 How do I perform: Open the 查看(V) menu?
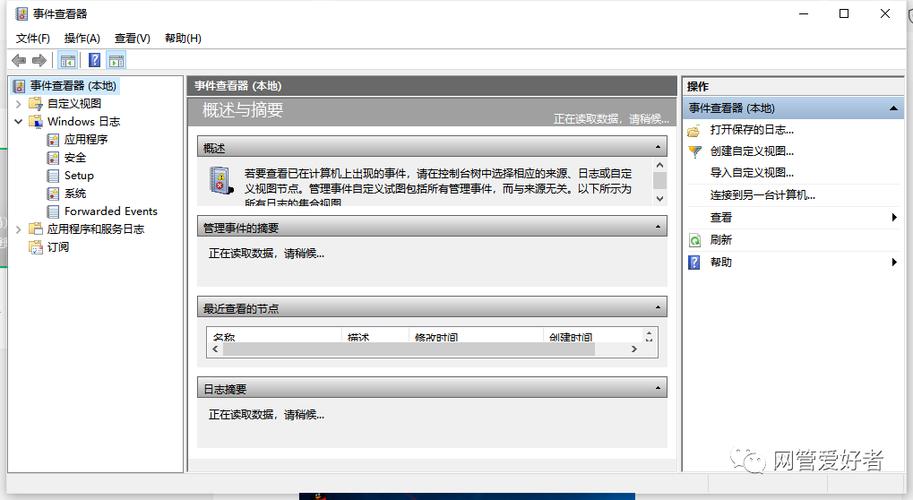[132, 38]
